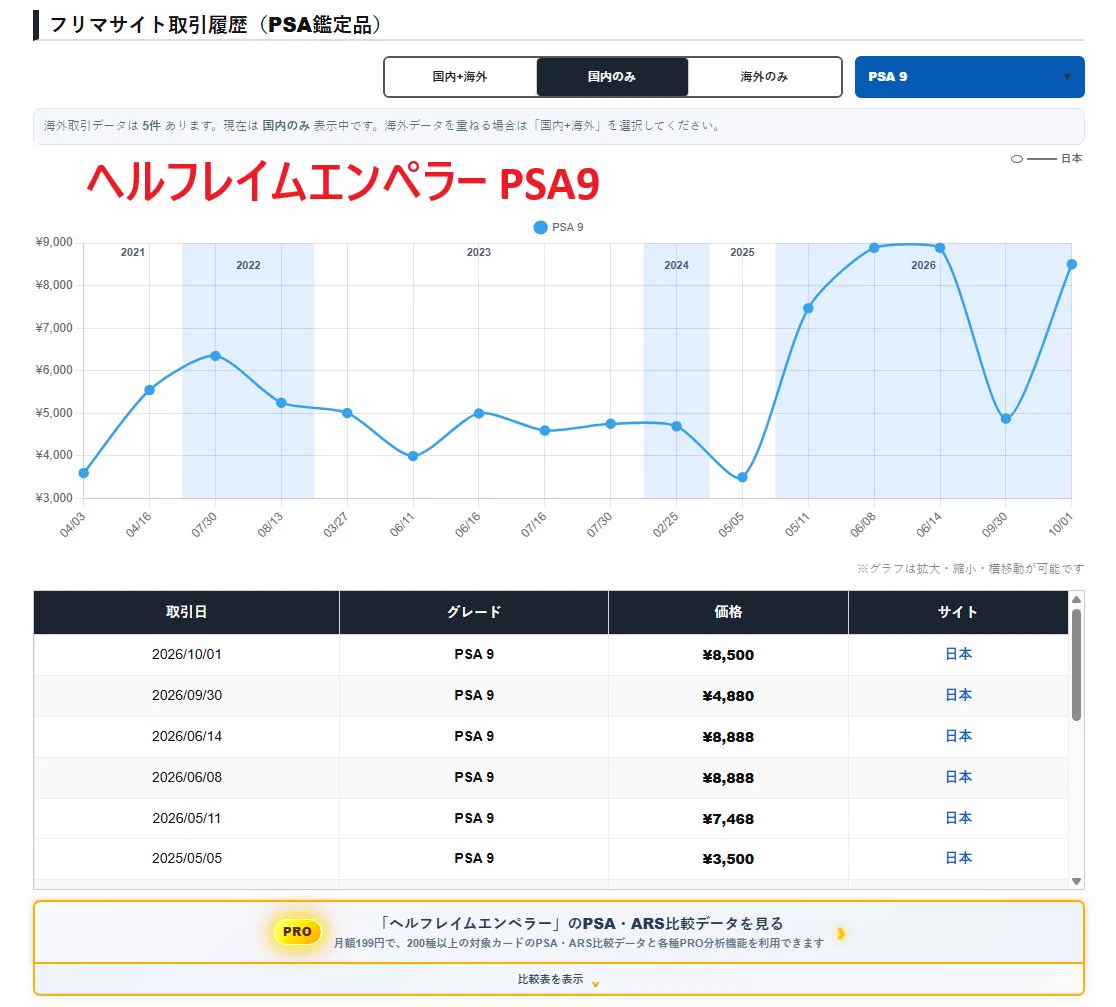This screenshot has height=1007, width=1116.
Task: Click the yellow chevron arrow on PRO banner
Action: tap(841, 933)
